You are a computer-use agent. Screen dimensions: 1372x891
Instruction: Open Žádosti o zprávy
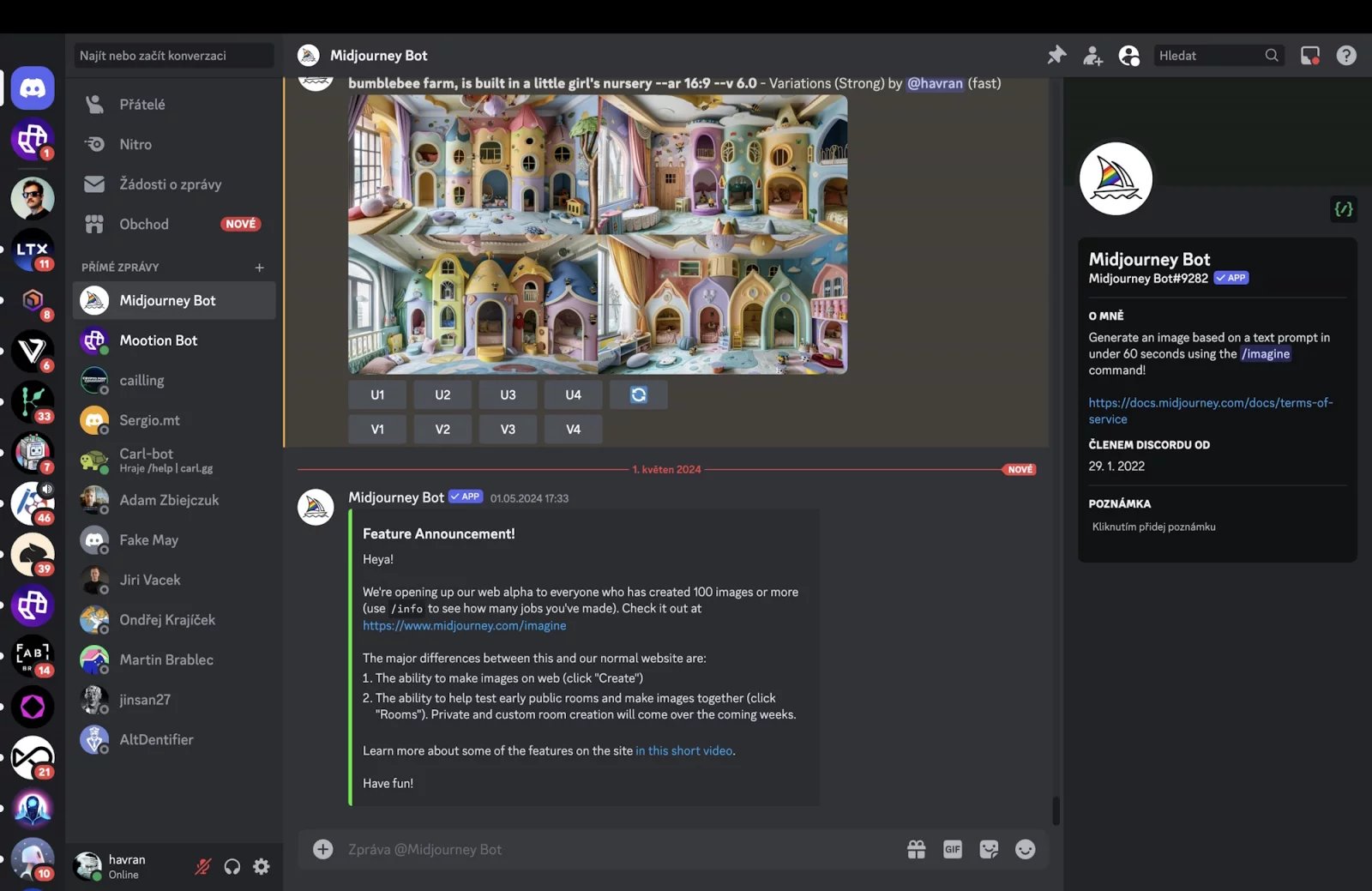(174, 184)
